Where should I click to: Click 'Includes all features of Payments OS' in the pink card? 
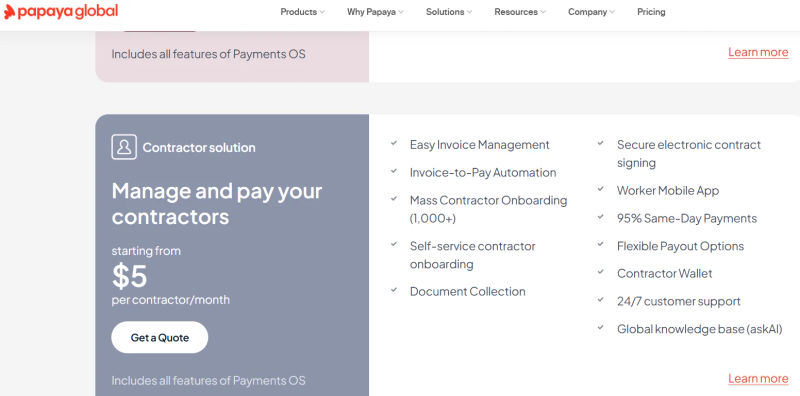pos(208,54)
